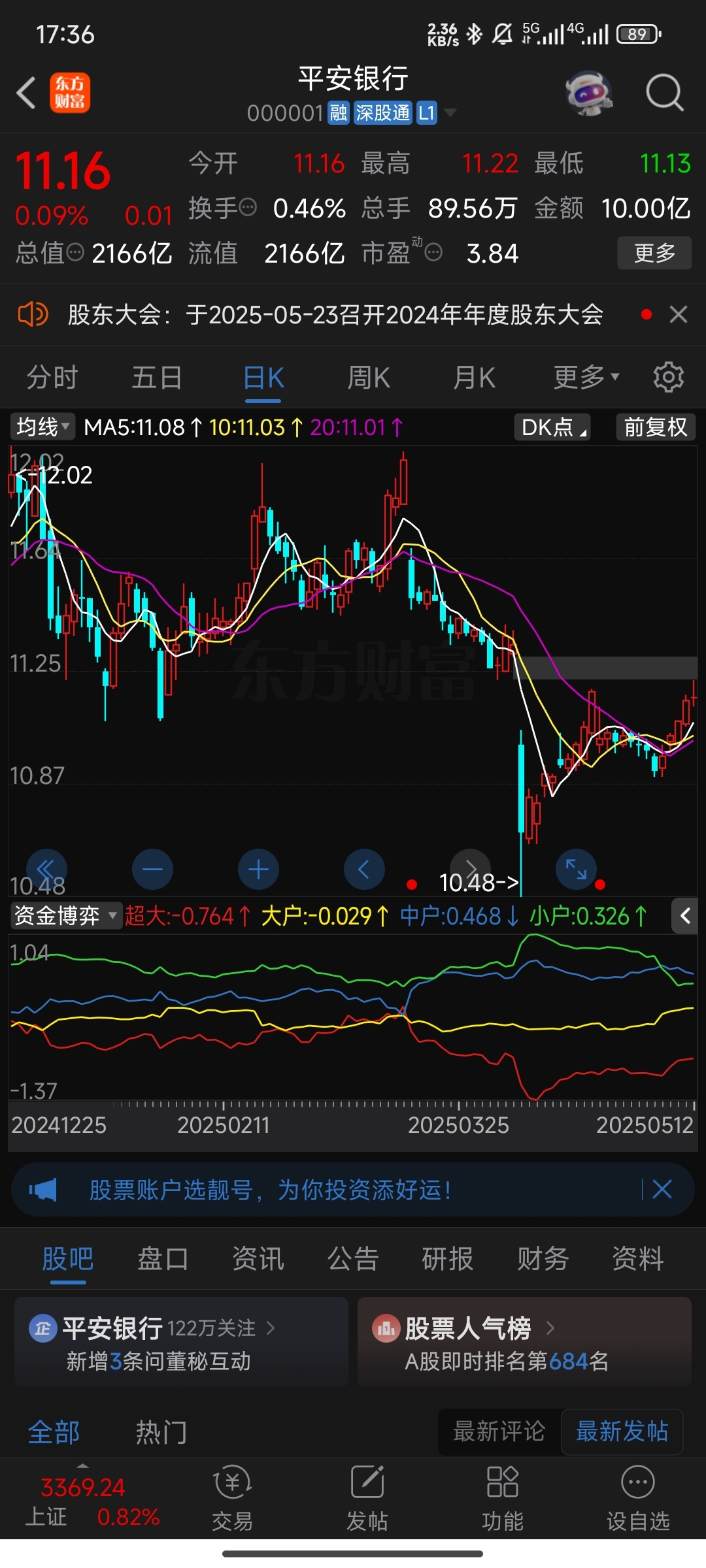Sort by 最新发帖

coord(622,1431)
